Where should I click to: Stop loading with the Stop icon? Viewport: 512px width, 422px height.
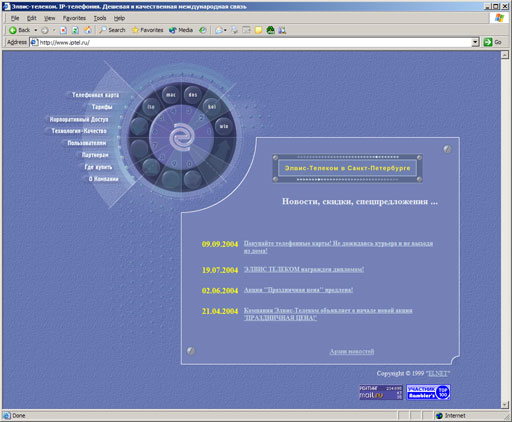click(x=63, y=30)
